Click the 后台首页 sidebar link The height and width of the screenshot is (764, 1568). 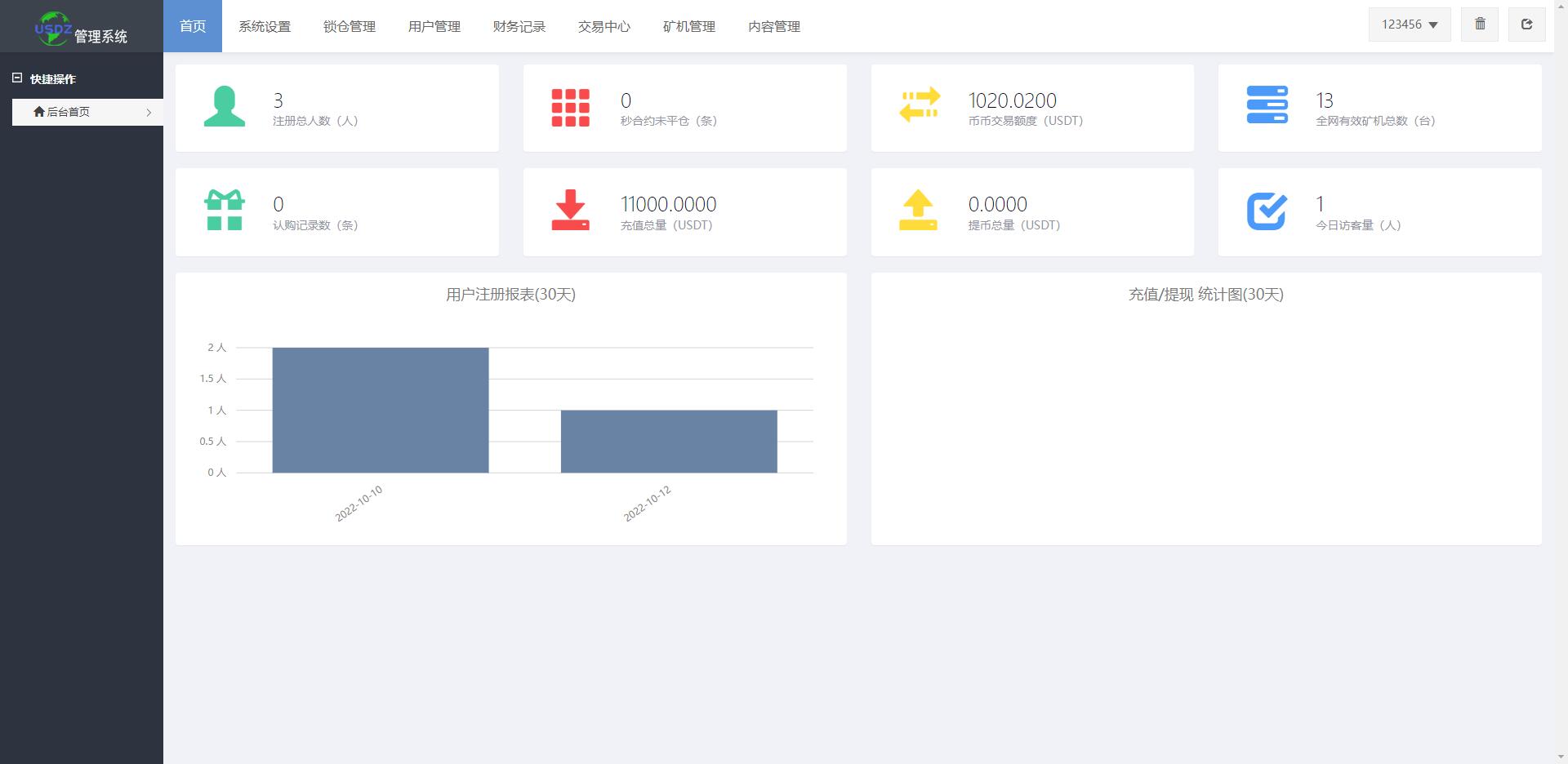pos(69,112)
